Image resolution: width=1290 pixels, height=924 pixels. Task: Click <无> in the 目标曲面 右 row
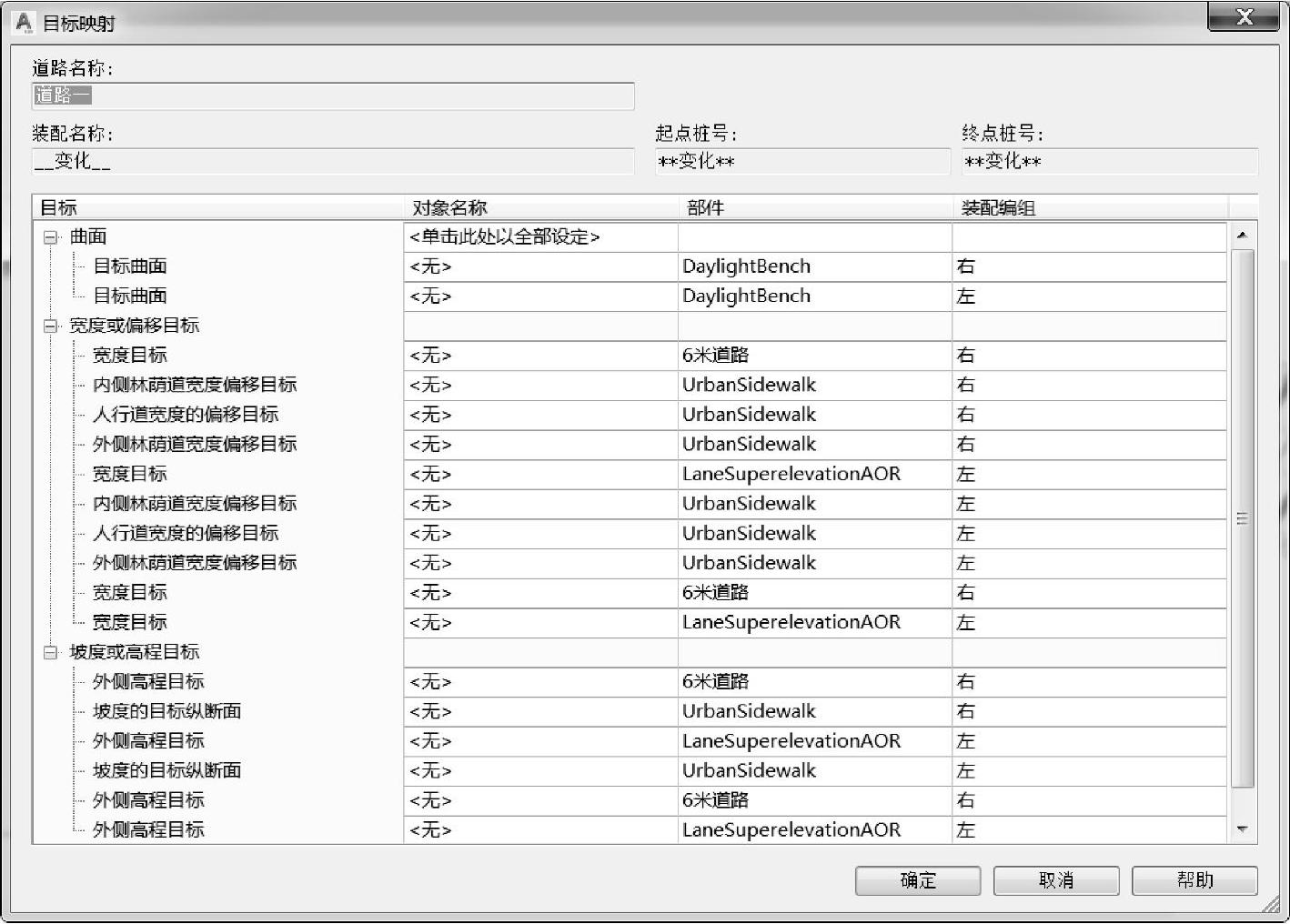point(430,266)
